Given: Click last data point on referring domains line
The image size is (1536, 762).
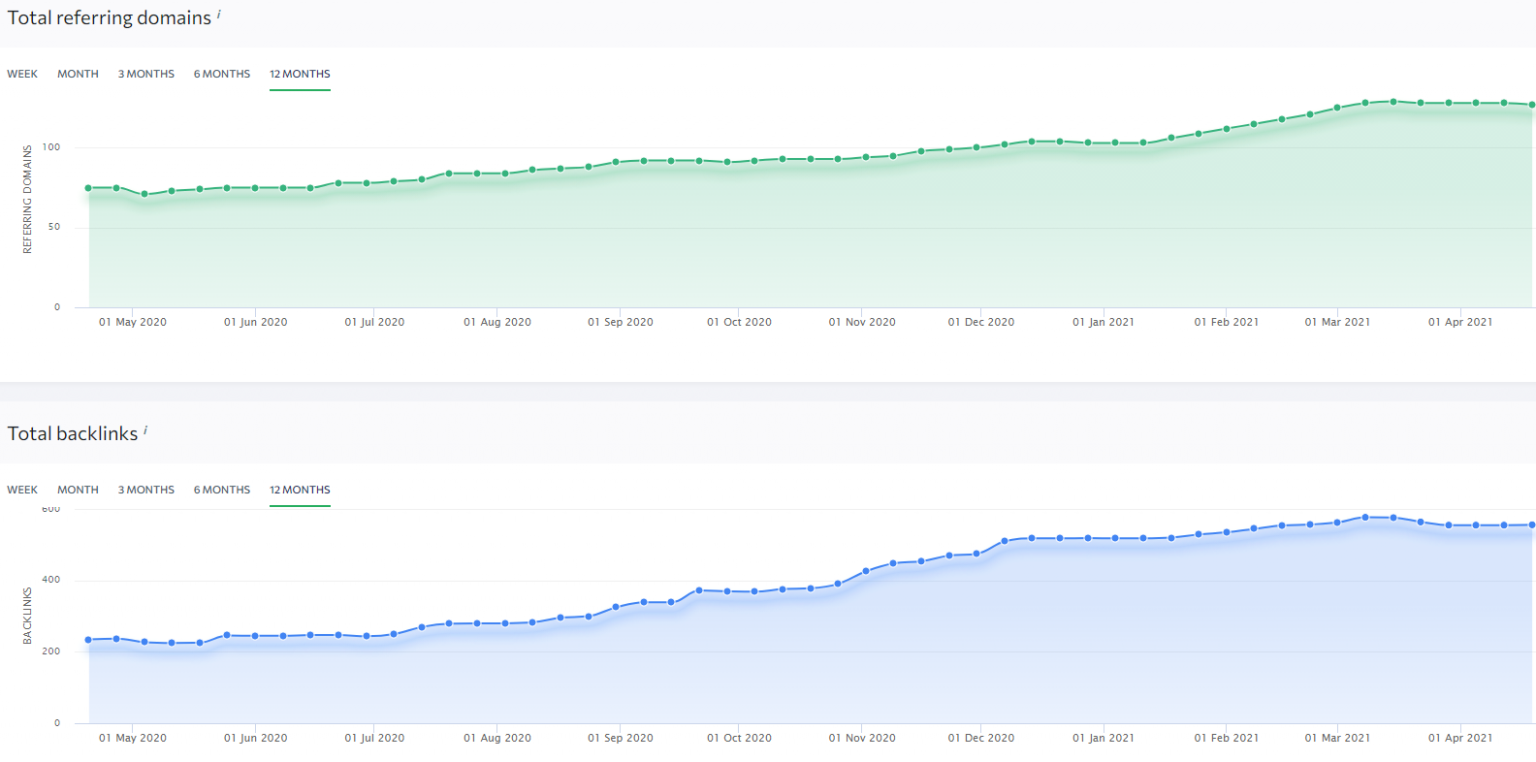Looking at the screenshot, I should click(x=1532, y=104).
